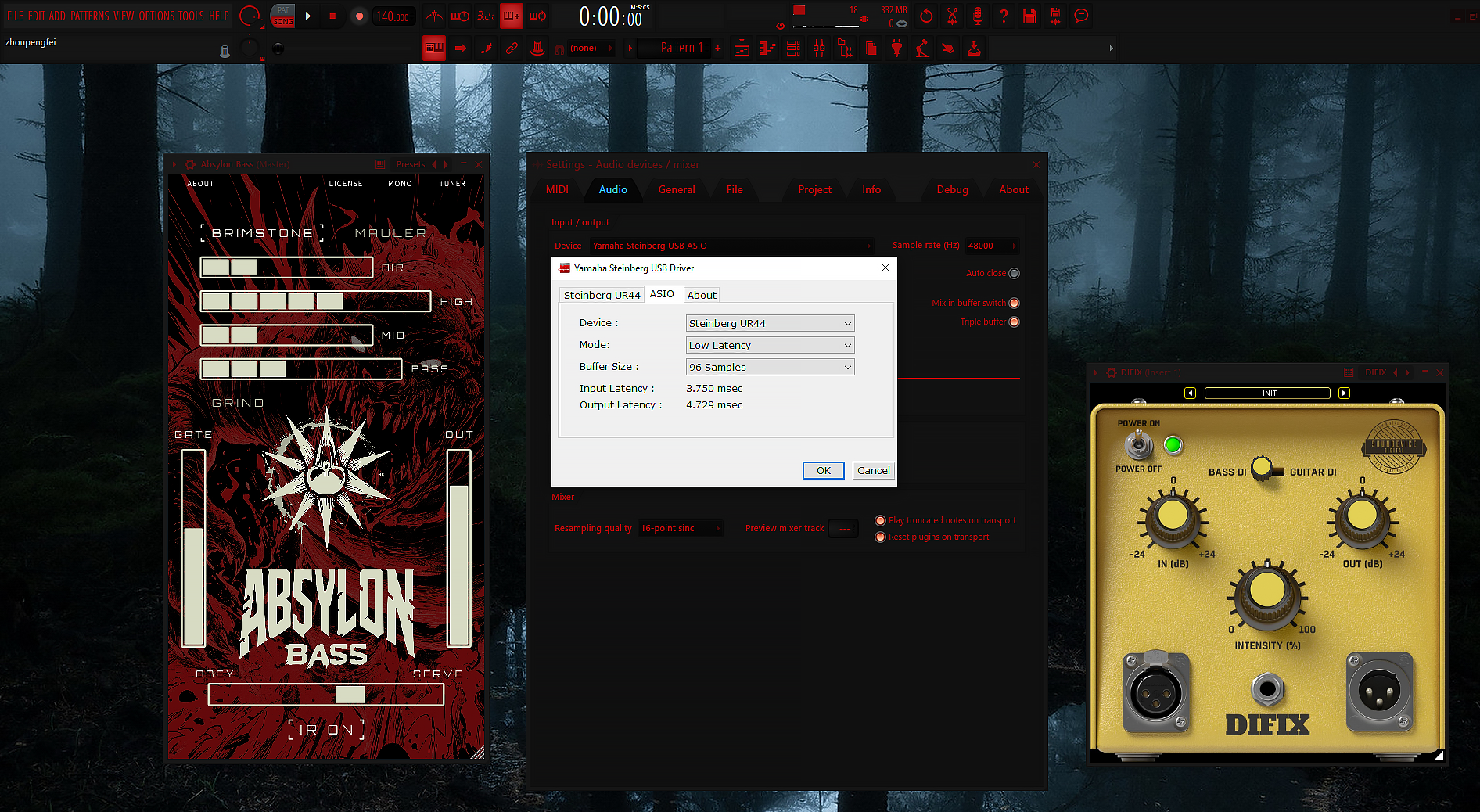
Task: Toggle auto scrolling arrow icon
Action: coord(460,49)
